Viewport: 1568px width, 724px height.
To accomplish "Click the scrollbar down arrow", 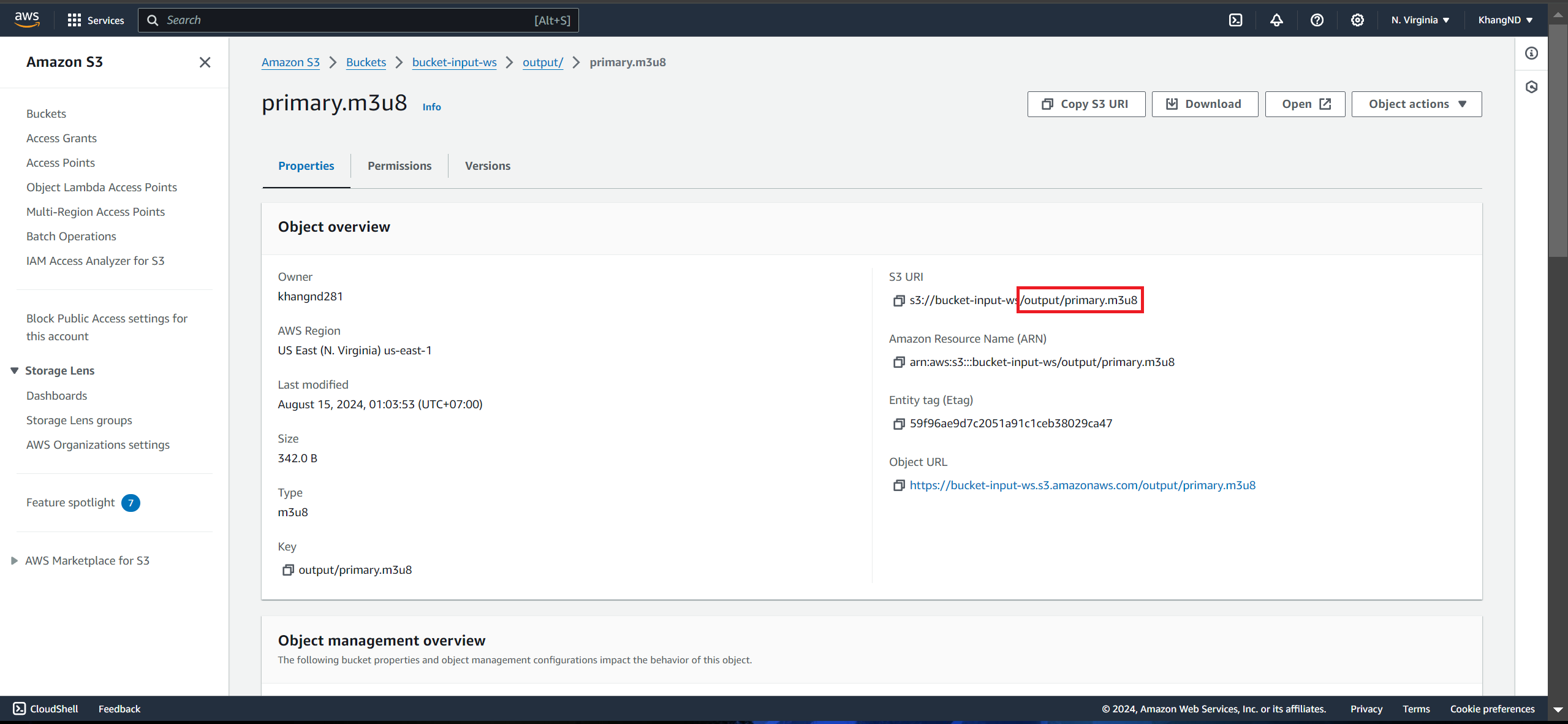I will 1558,710.
